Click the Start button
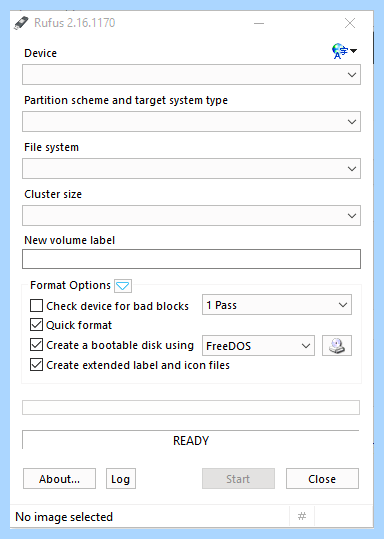Image resolution: width=384 pixels, height=539 pixels. [238, 478]
